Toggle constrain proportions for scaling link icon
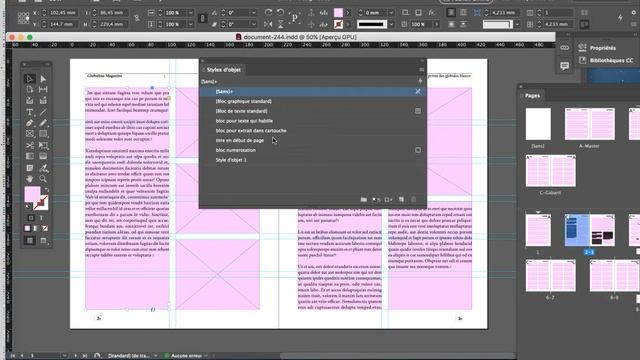The height and width of the screenshot is (360, 640). click(202, 18)
